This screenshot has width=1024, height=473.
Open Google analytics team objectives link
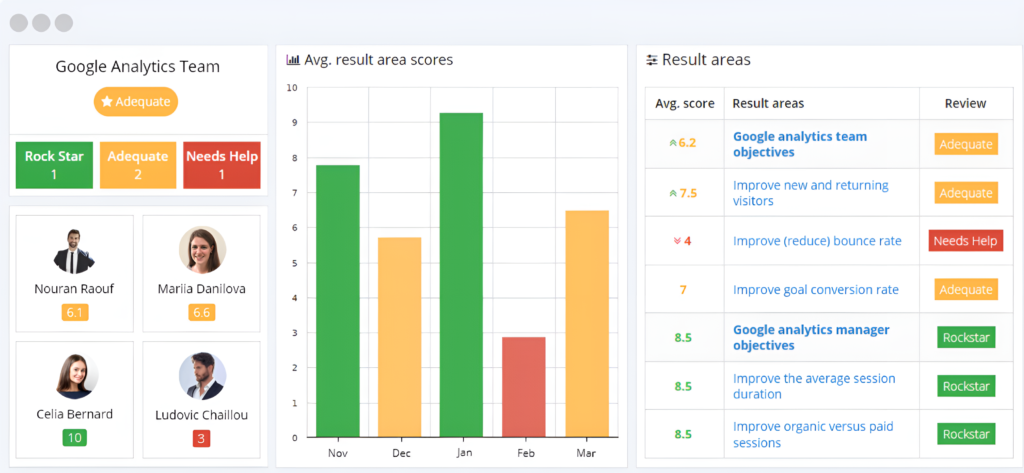pos(799,144)
